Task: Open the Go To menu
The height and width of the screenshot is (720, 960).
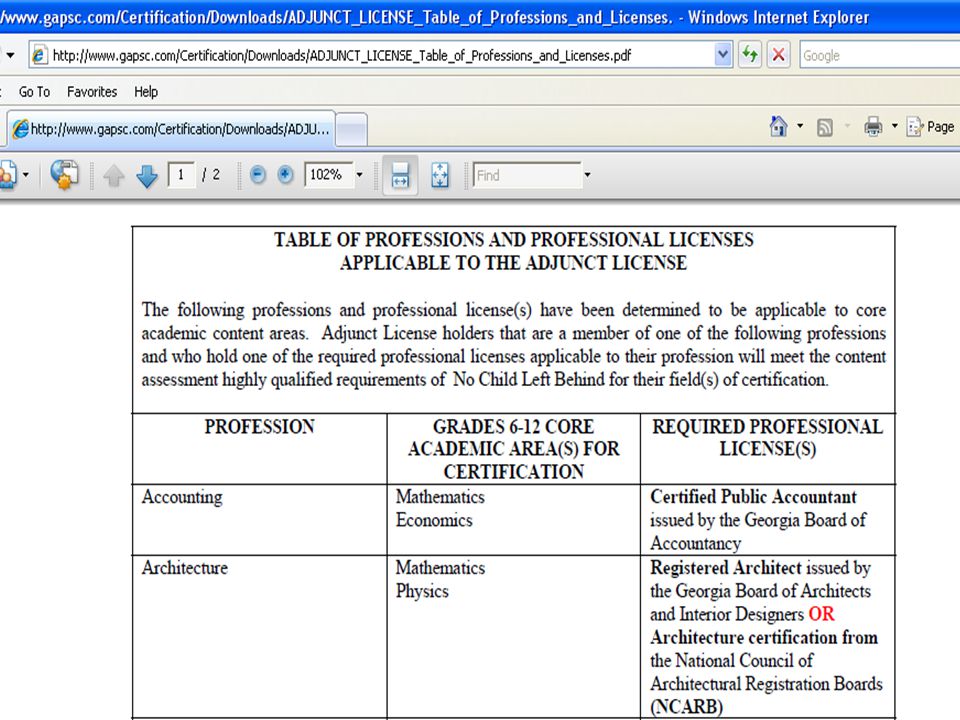Action: pos(34,92)
